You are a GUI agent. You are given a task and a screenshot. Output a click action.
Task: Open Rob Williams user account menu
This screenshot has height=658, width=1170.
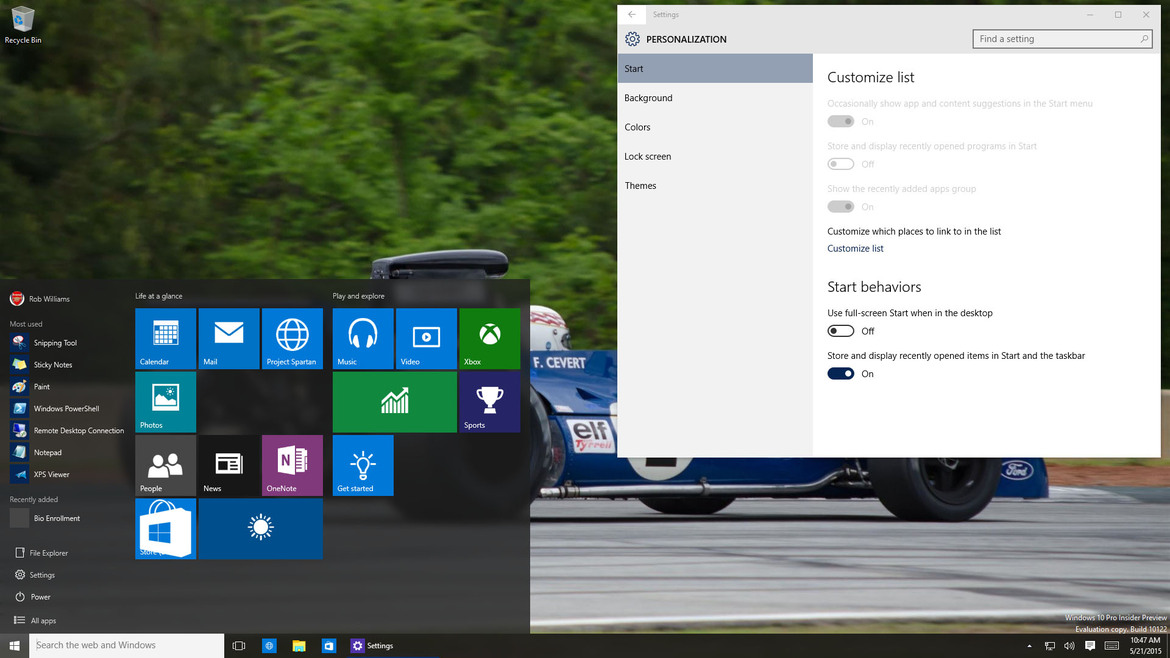[x=40, y=298]
